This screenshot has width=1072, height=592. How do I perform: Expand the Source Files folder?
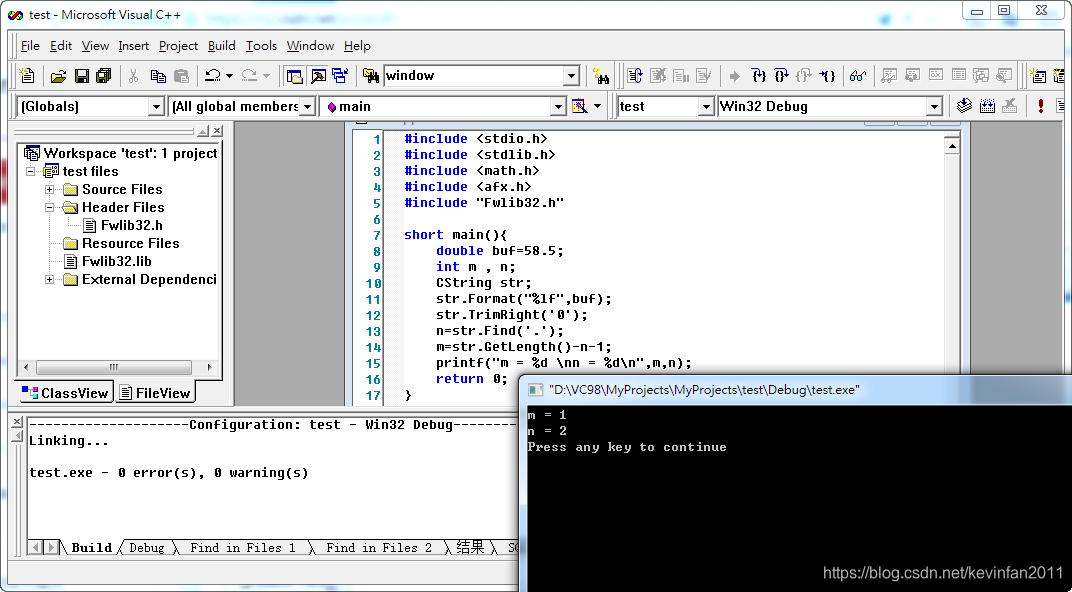[49, 189]
